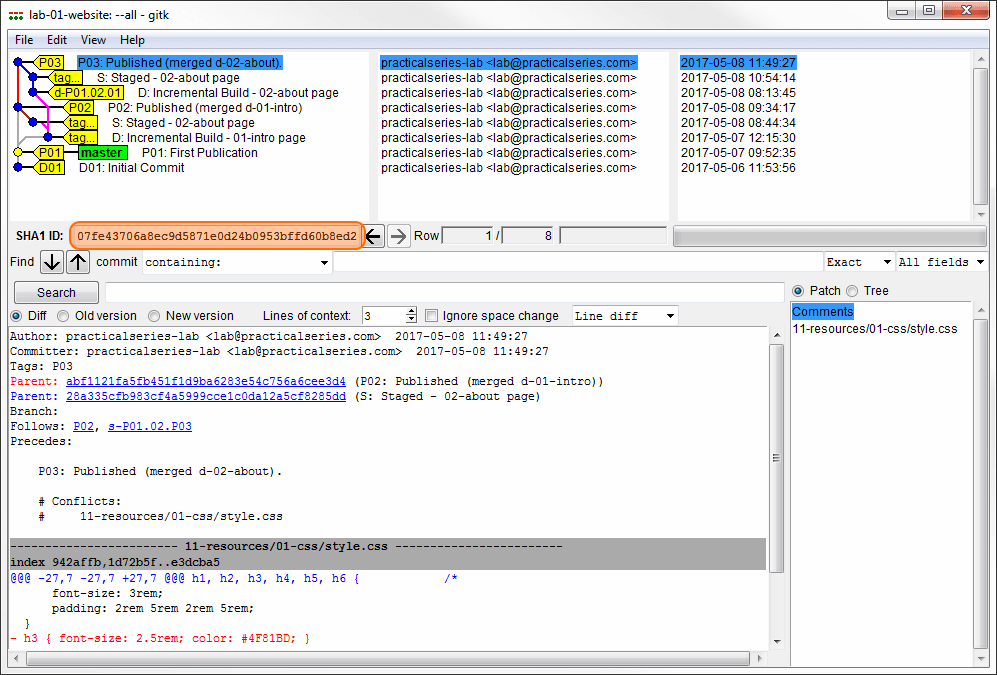Select commit 'D: Incremental Build - 02-about page'
The height and width of the screenshot is (675, 997).
click(238, 93)
